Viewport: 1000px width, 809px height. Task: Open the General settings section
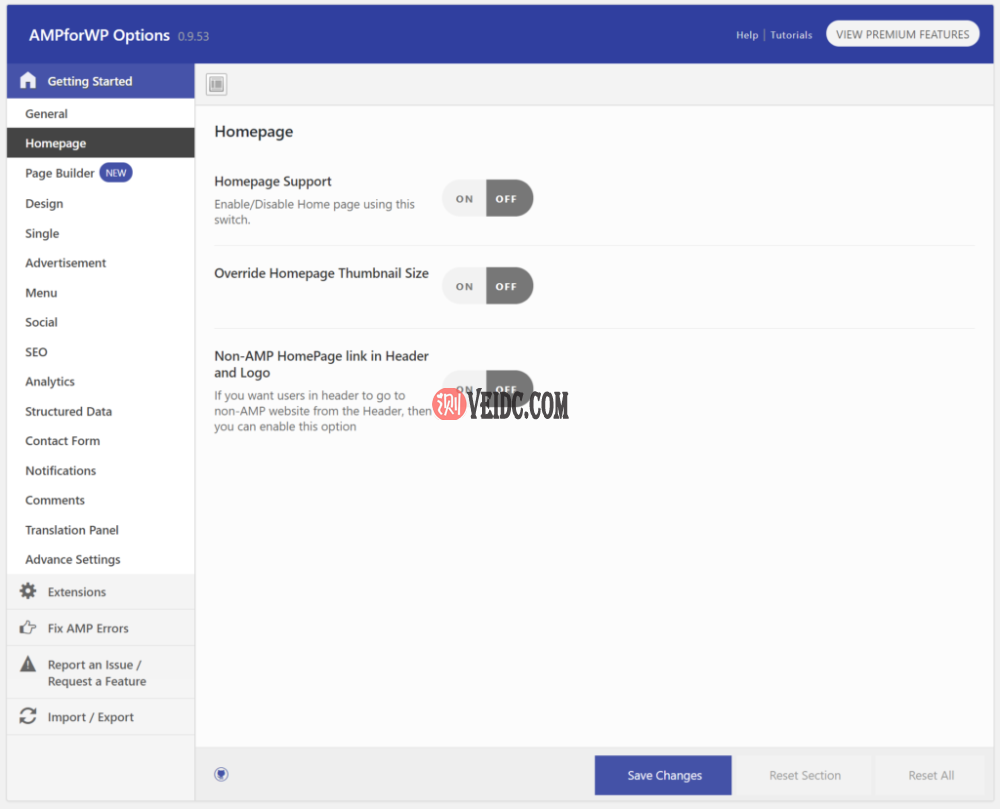101,113
